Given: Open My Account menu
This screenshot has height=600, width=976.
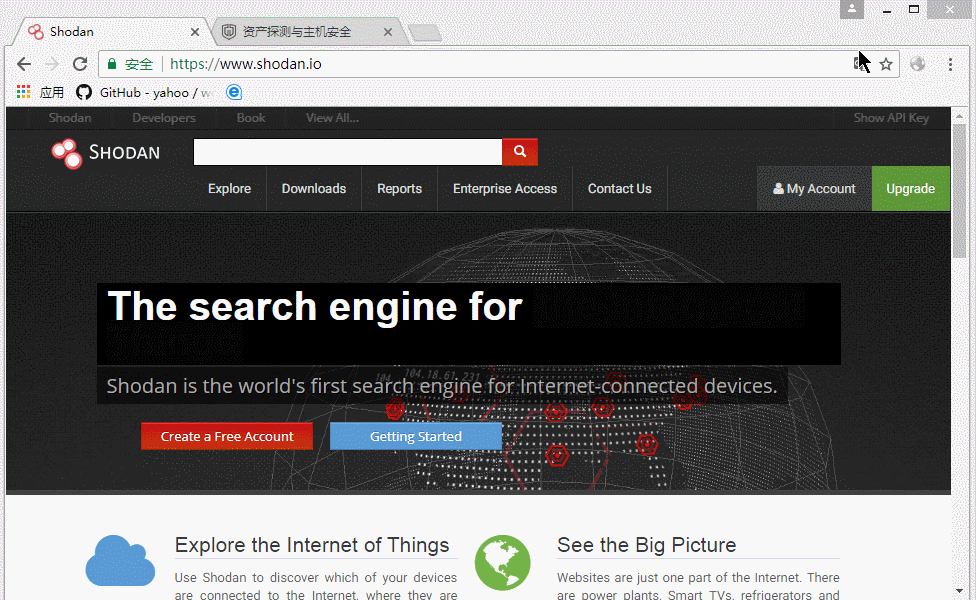Looking at the screenshot, I should [814, 189].
